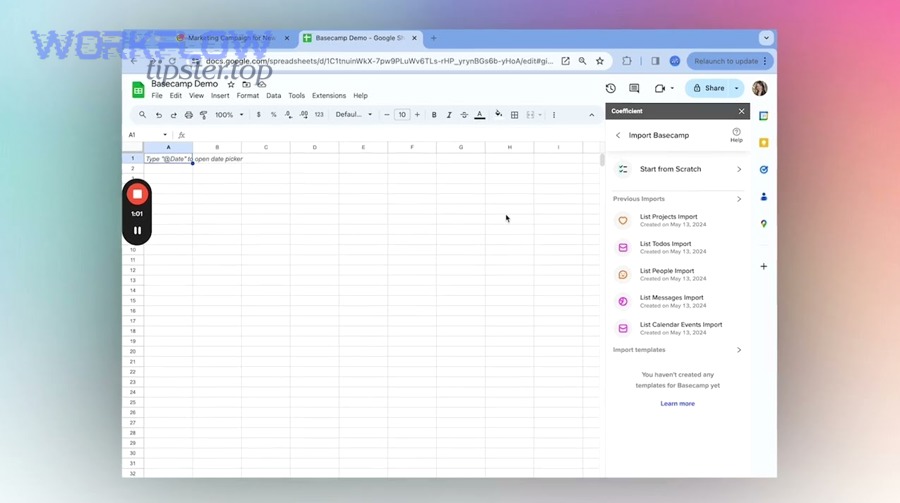Open the View menu
This screenshot has width=900, height=503.
click(196, 96)
